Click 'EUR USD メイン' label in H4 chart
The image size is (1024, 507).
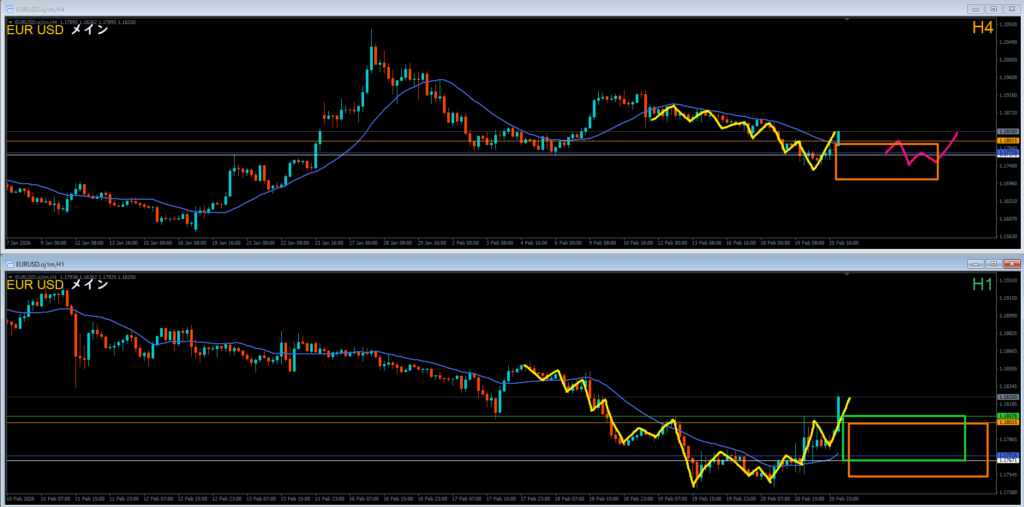coord(57,30)
